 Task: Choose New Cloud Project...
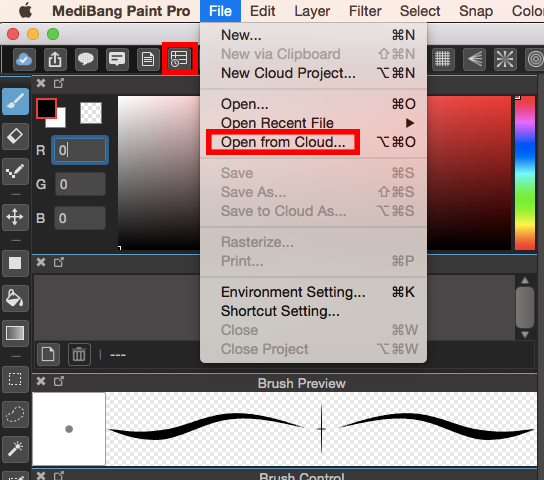pyautogui.click(x=313, y=73)
